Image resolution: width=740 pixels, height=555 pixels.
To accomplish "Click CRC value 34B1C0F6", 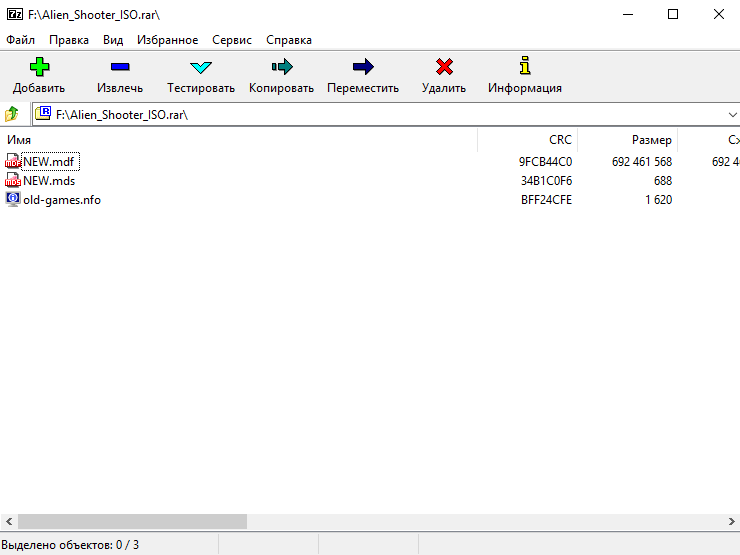I will 546,181.
